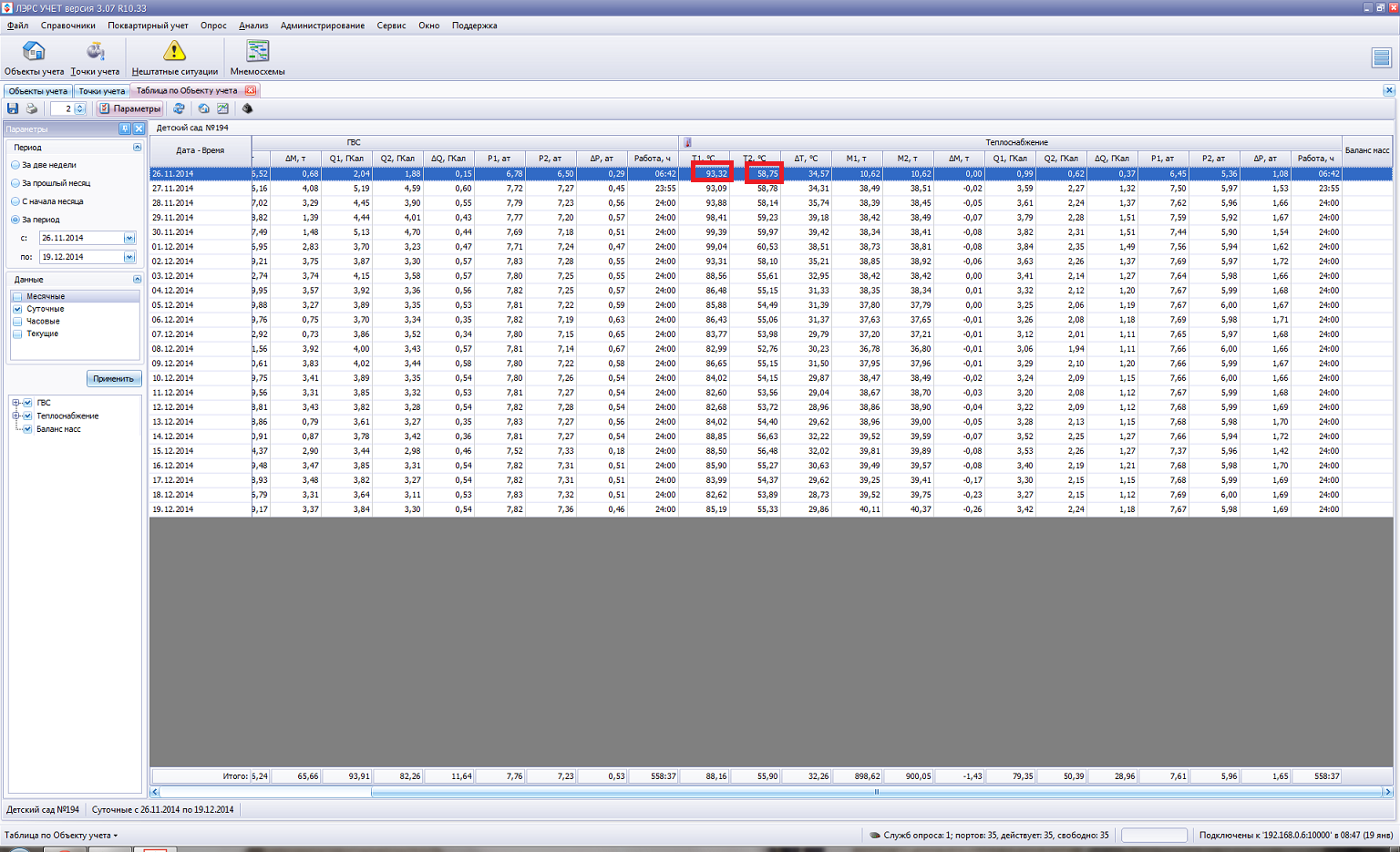Select the За прошлый месяц option
The height and width of the screenshot is (852, 1400).
click(15, 183)
